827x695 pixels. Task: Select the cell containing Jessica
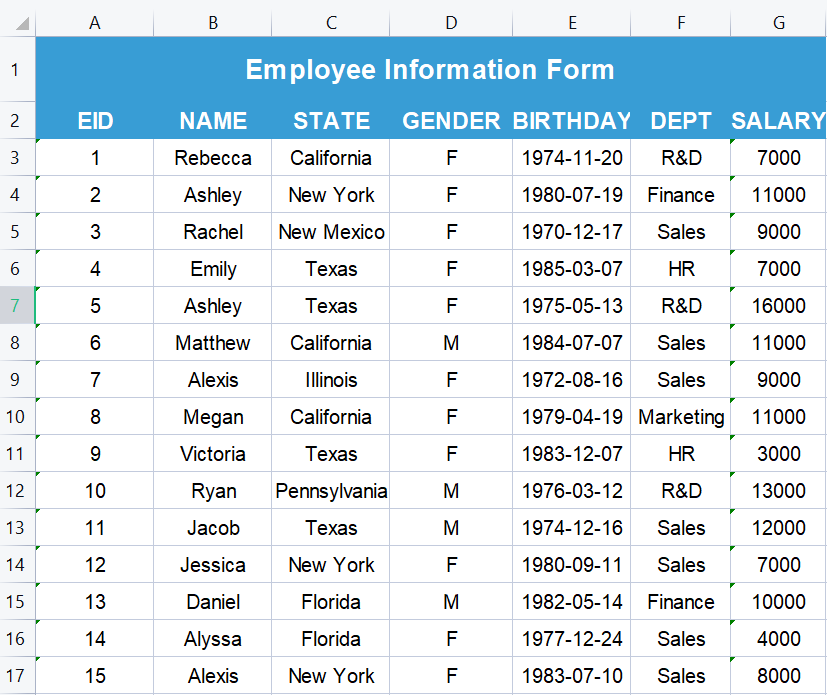click(x=213, y=565)
